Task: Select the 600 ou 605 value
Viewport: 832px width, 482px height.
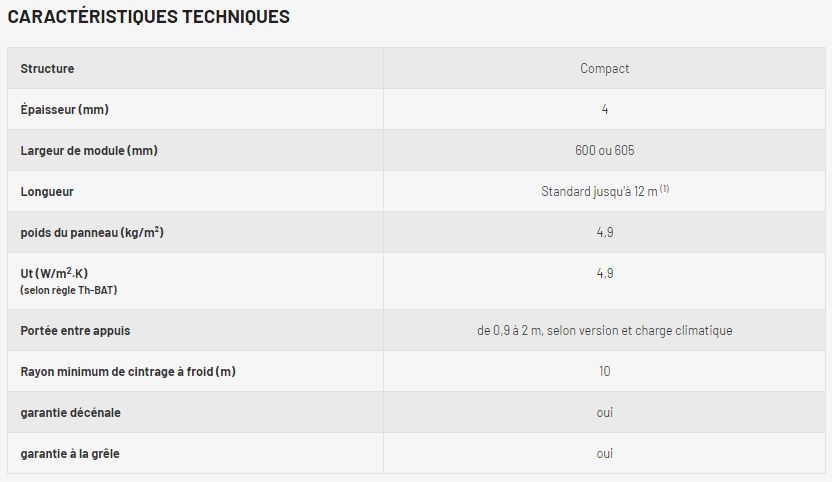Action: (604, 150)
